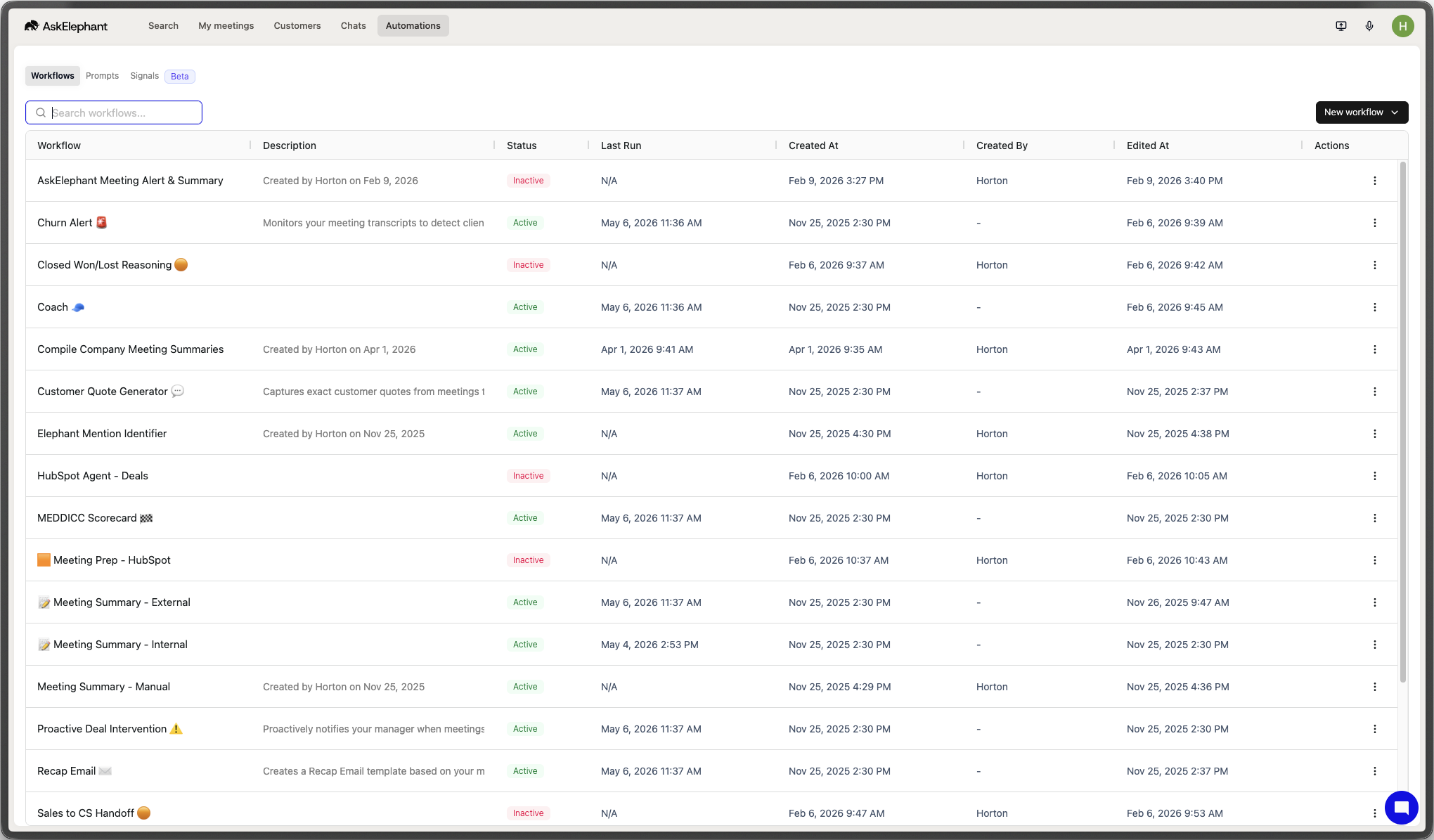Switch to the Prompts tab
This screenshot has height=840, width=1434.
[x=103, y=76]
